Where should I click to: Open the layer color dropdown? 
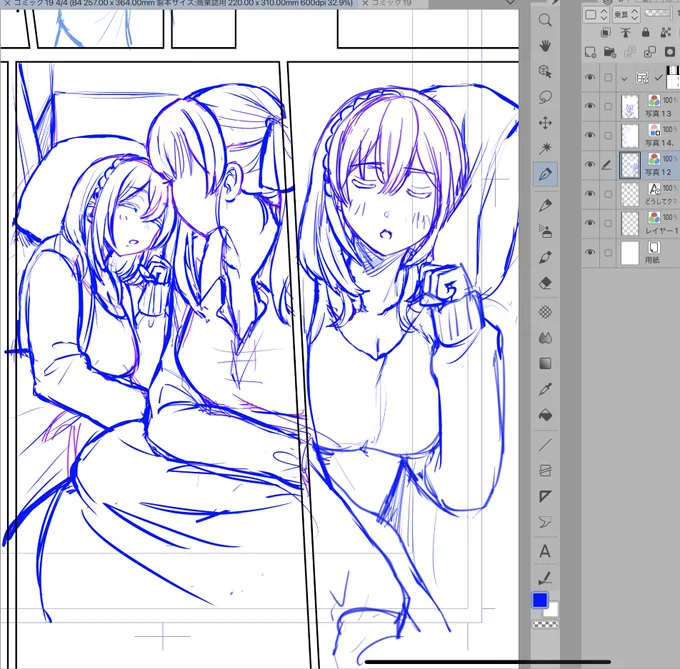(596, 15)
